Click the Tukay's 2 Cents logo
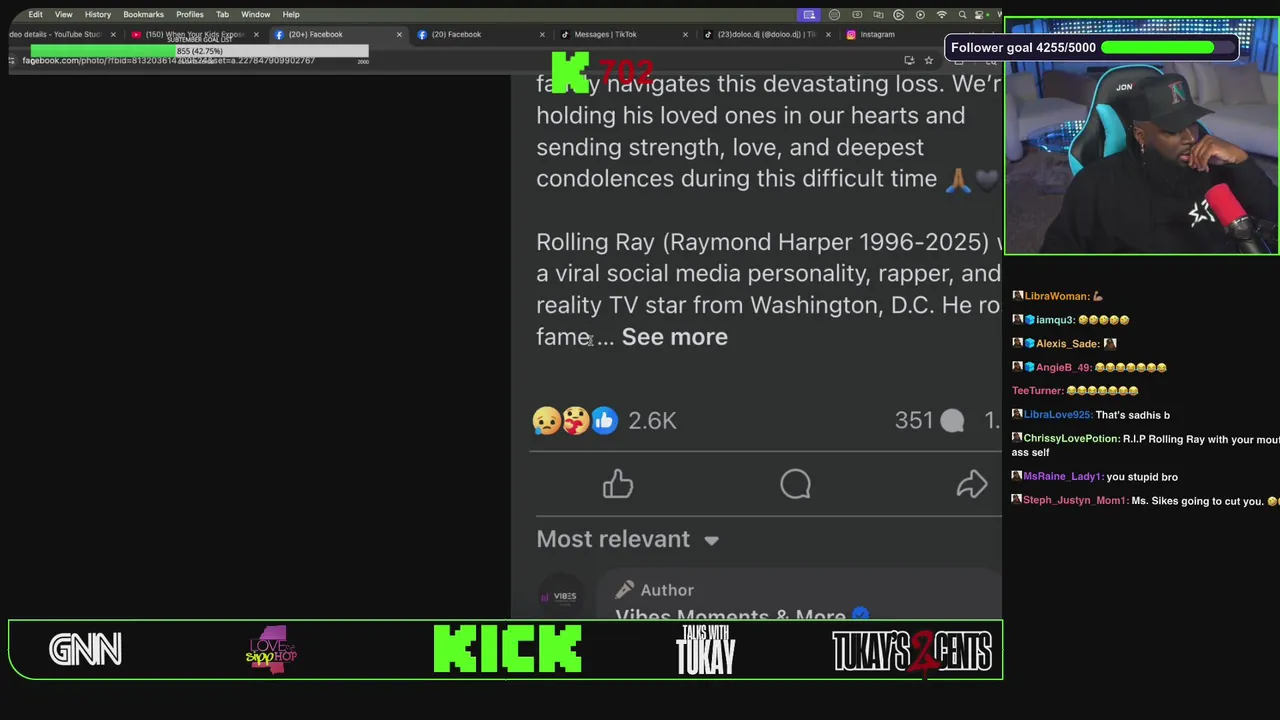 911,650
